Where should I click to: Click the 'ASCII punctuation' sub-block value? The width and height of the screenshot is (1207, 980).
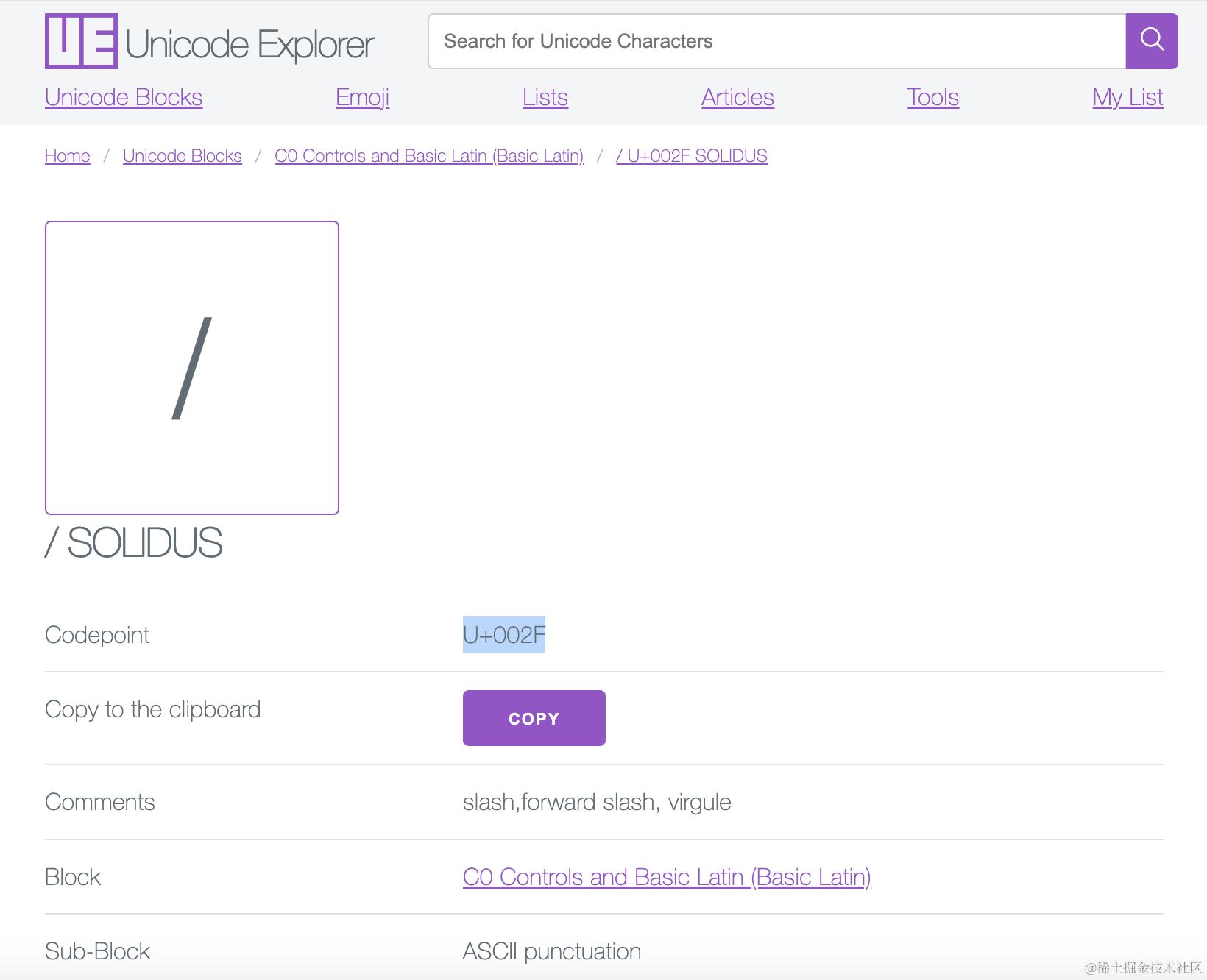click(552, 951)
